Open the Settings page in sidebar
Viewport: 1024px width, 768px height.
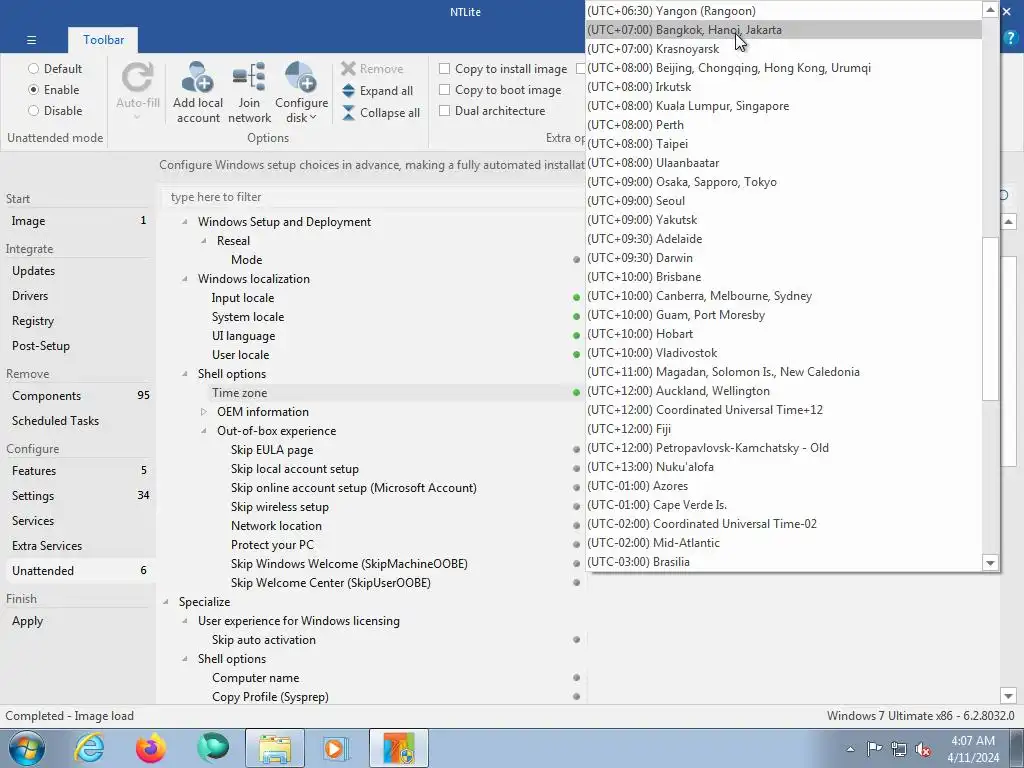pyautogui.click(x=33, y=496)
